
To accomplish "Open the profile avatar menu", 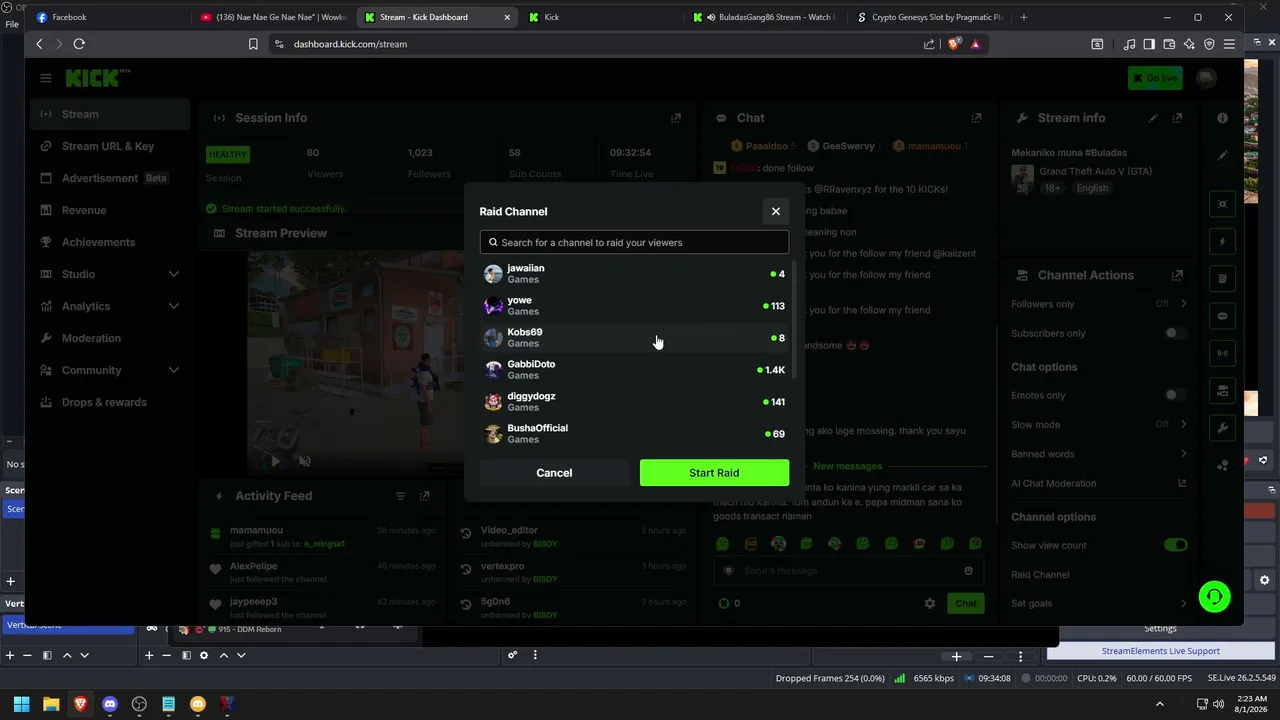I will pos(1207,78).
